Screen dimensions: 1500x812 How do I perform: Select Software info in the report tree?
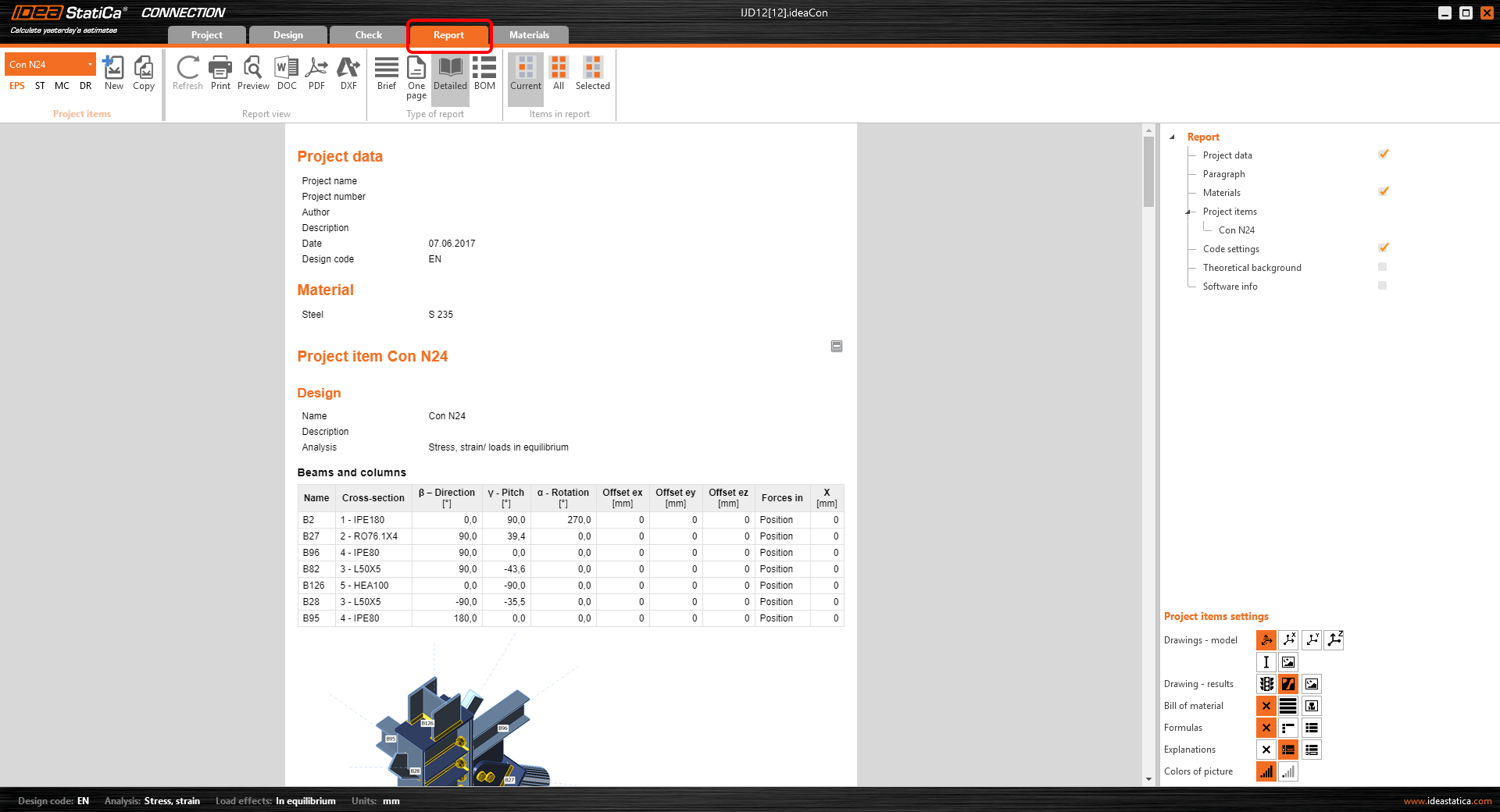pos(1230,287)
